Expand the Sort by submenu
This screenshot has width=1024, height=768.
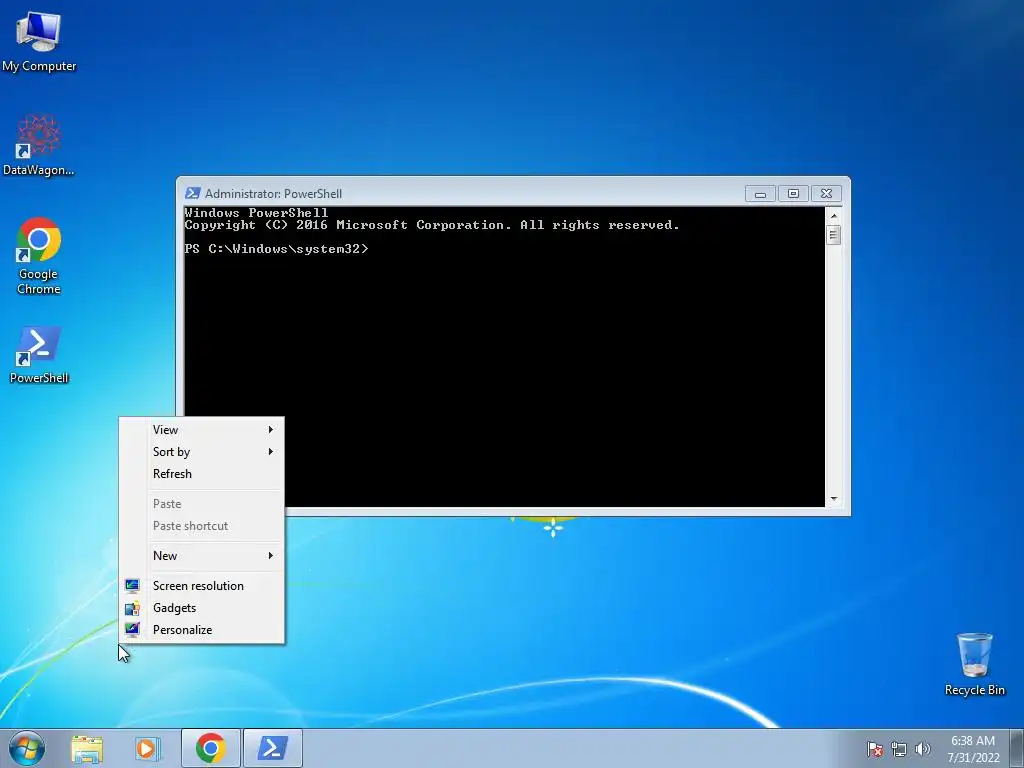[202, 452]
